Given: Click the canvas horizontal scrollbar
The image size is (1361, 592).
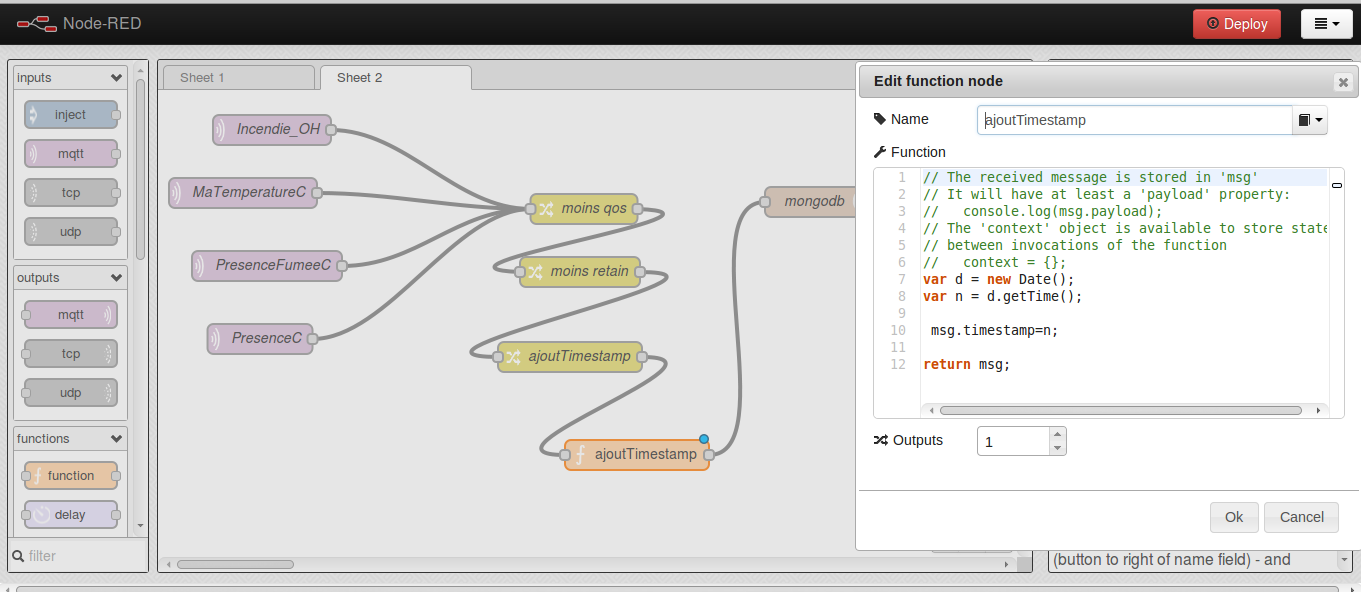Looking at the screenshot, I should [x=235, y=564].
